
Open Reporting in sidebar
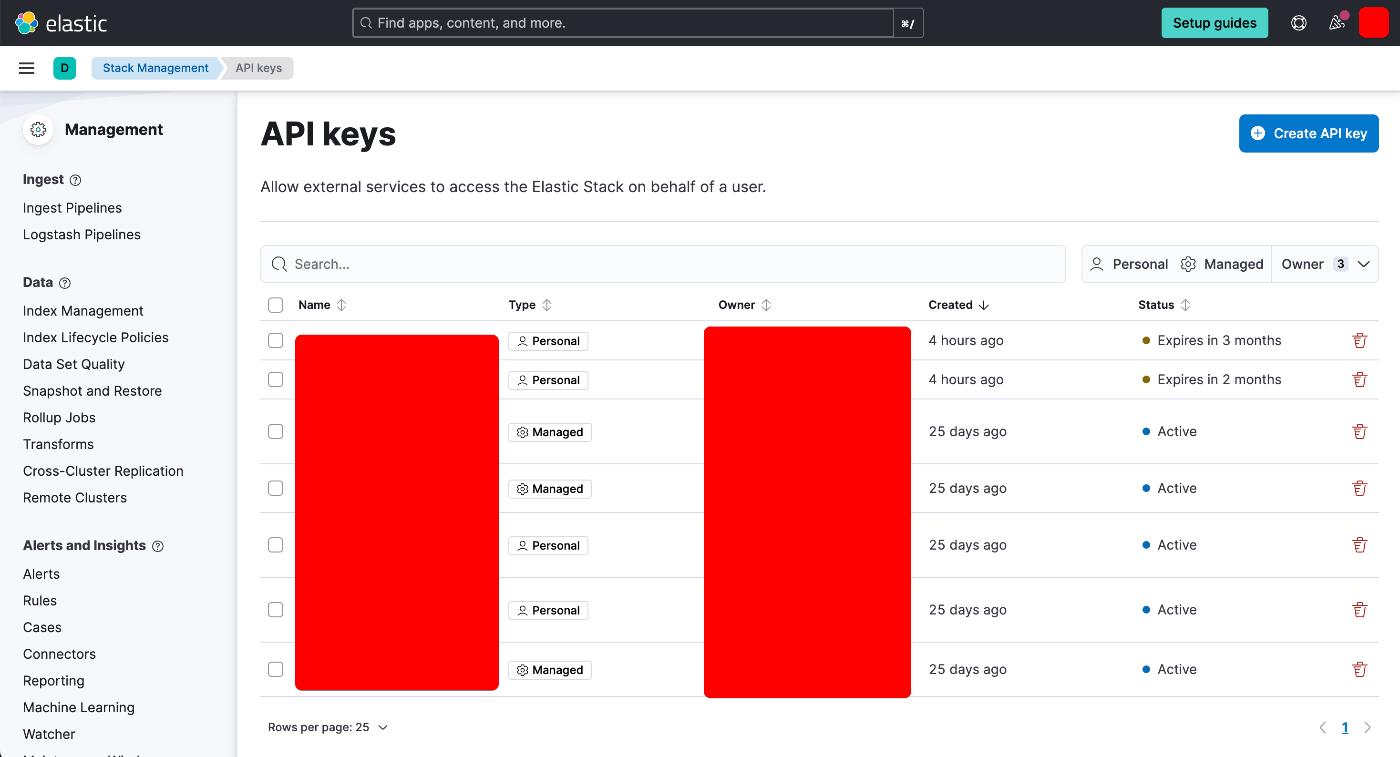(x=54, y=681)
